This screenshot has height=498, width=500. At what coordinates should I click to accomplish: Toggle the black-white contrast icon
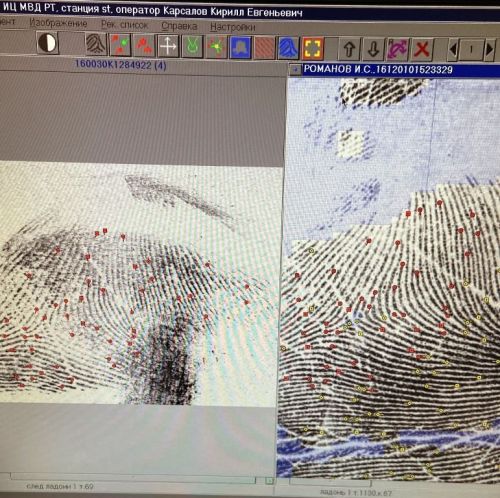47,43
